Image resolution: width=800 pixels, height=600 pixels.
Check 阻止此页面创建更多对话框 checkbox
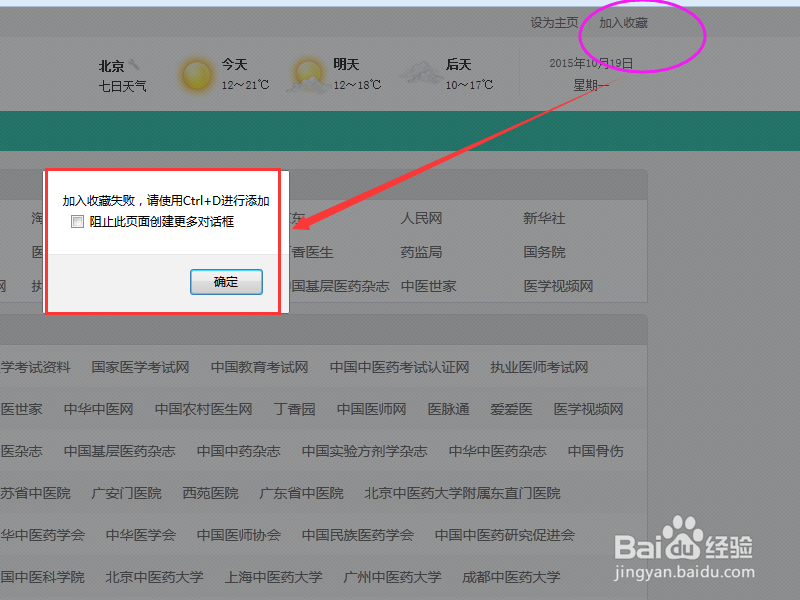pyautogui.click(x=78, y=221)
